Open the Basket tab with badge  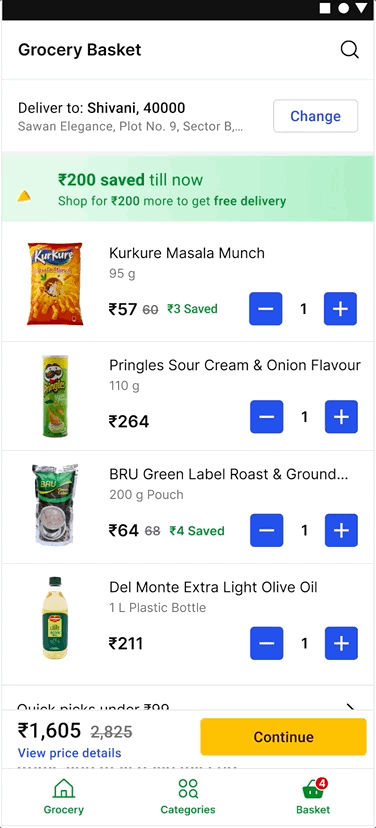313,796
